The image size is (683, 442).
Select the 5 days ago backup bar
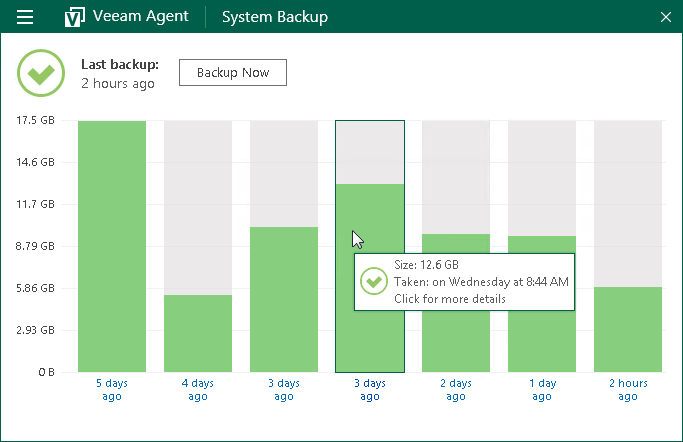112,246
